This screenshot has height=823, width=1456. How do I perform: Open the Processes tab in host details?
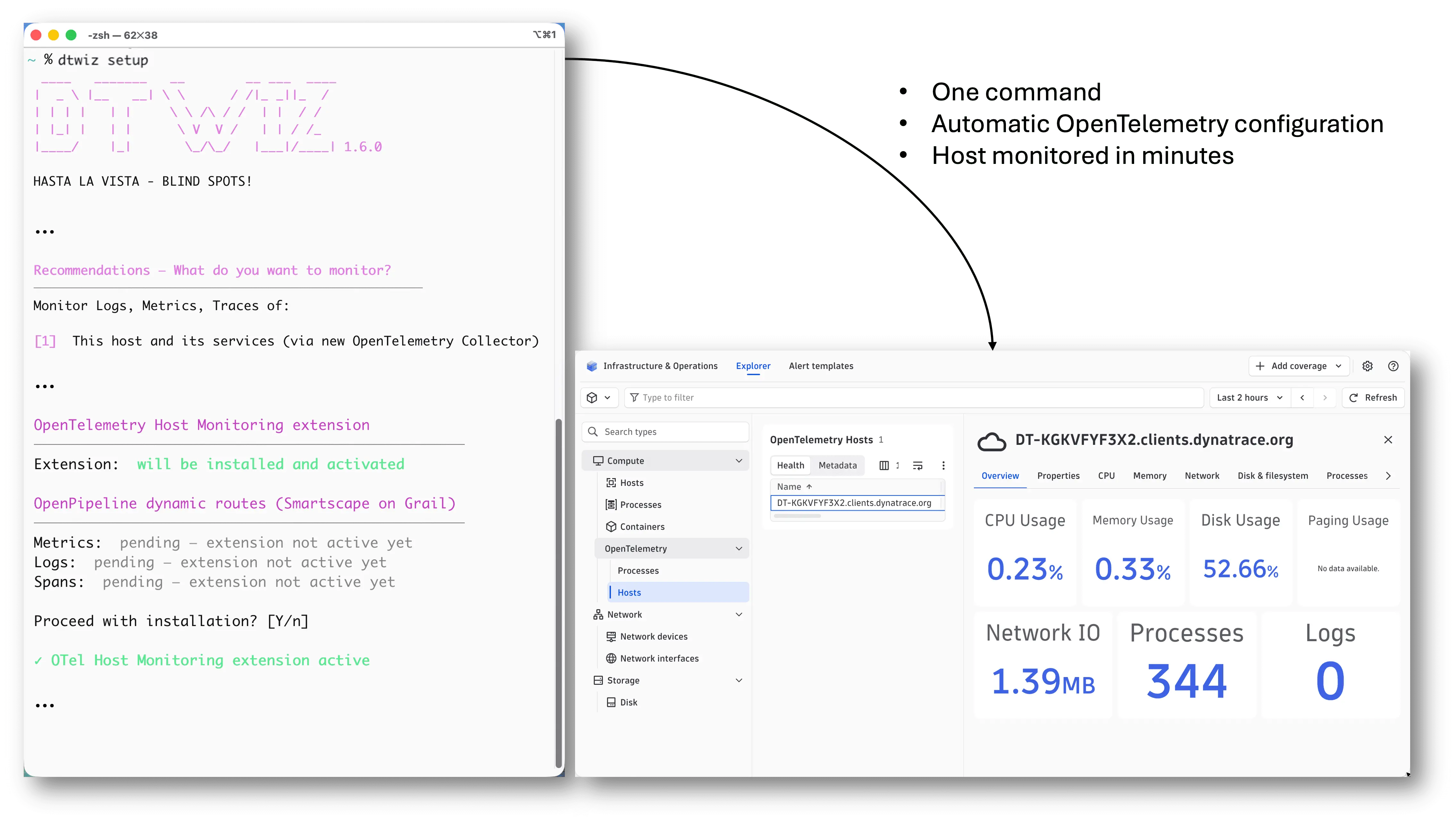click(1346, 476)
